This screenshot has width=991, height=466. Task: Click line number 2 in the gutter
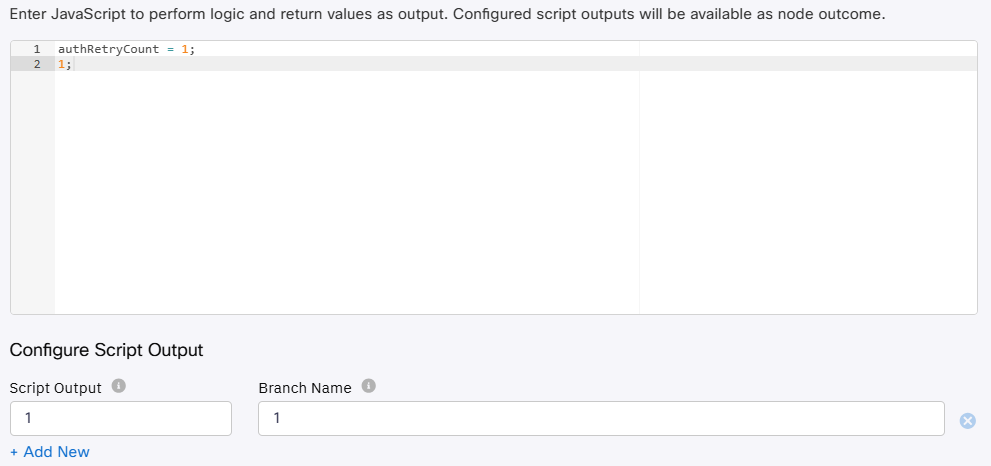point(37,64)
